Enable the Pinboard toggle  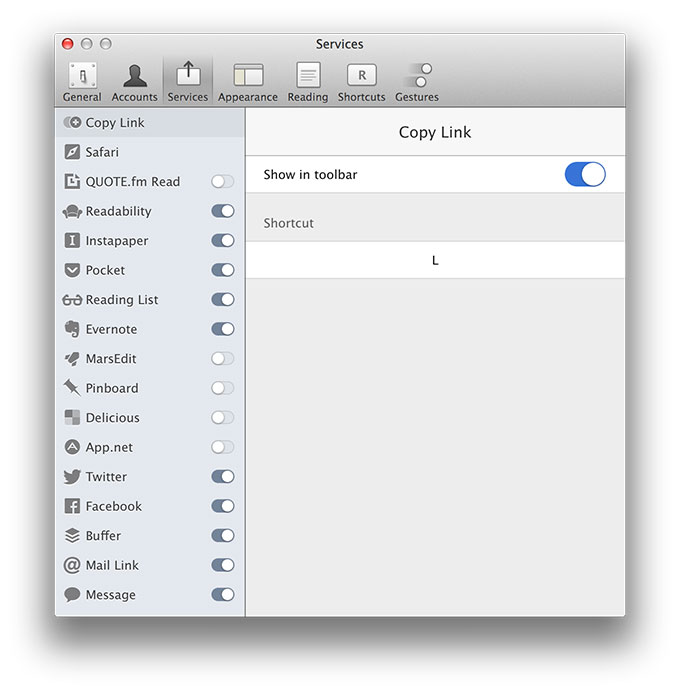[222, 388]
